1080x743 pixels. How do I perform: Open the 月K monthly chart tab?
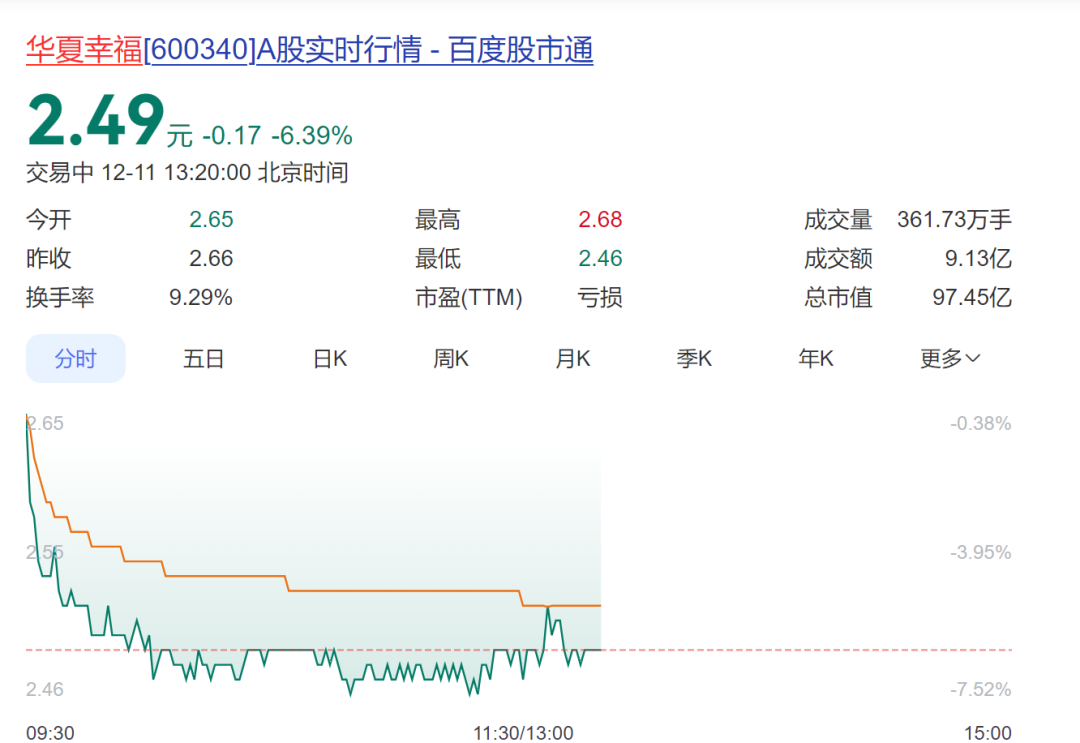coord(573,359)
